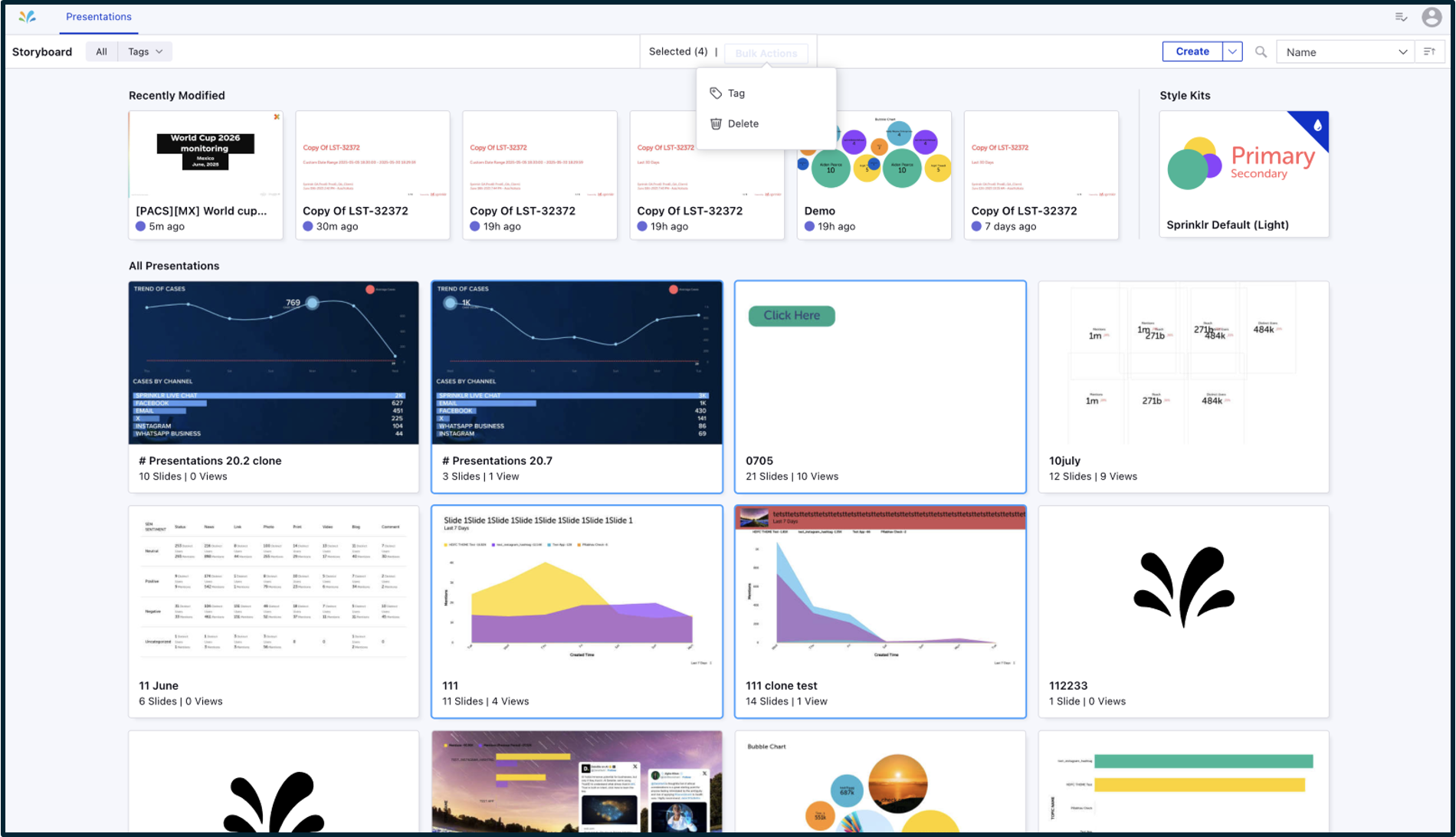Click the Recently Modified heading
Screen dimensions: 1456x837
tap(177, 95)
